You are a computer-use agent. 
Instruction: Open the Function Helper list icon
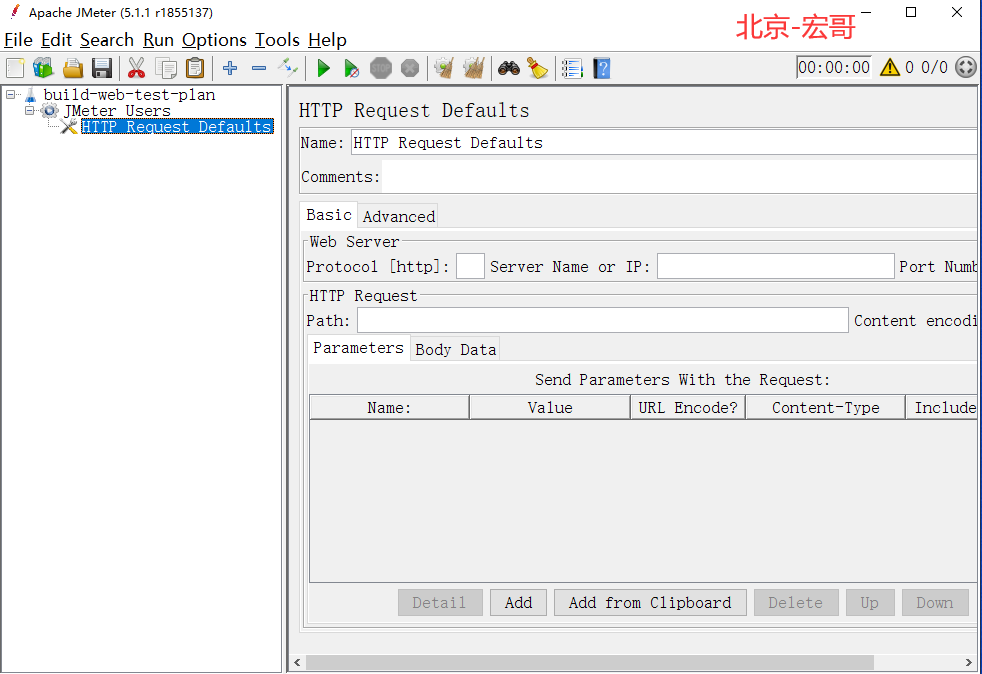coord(572,68)
